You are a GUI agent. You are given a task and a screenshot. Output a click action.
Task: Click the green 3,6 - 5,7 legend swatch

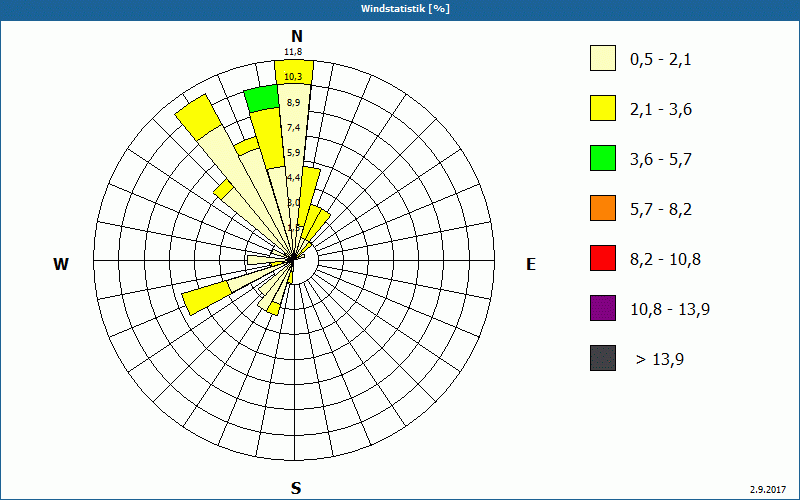603,158
